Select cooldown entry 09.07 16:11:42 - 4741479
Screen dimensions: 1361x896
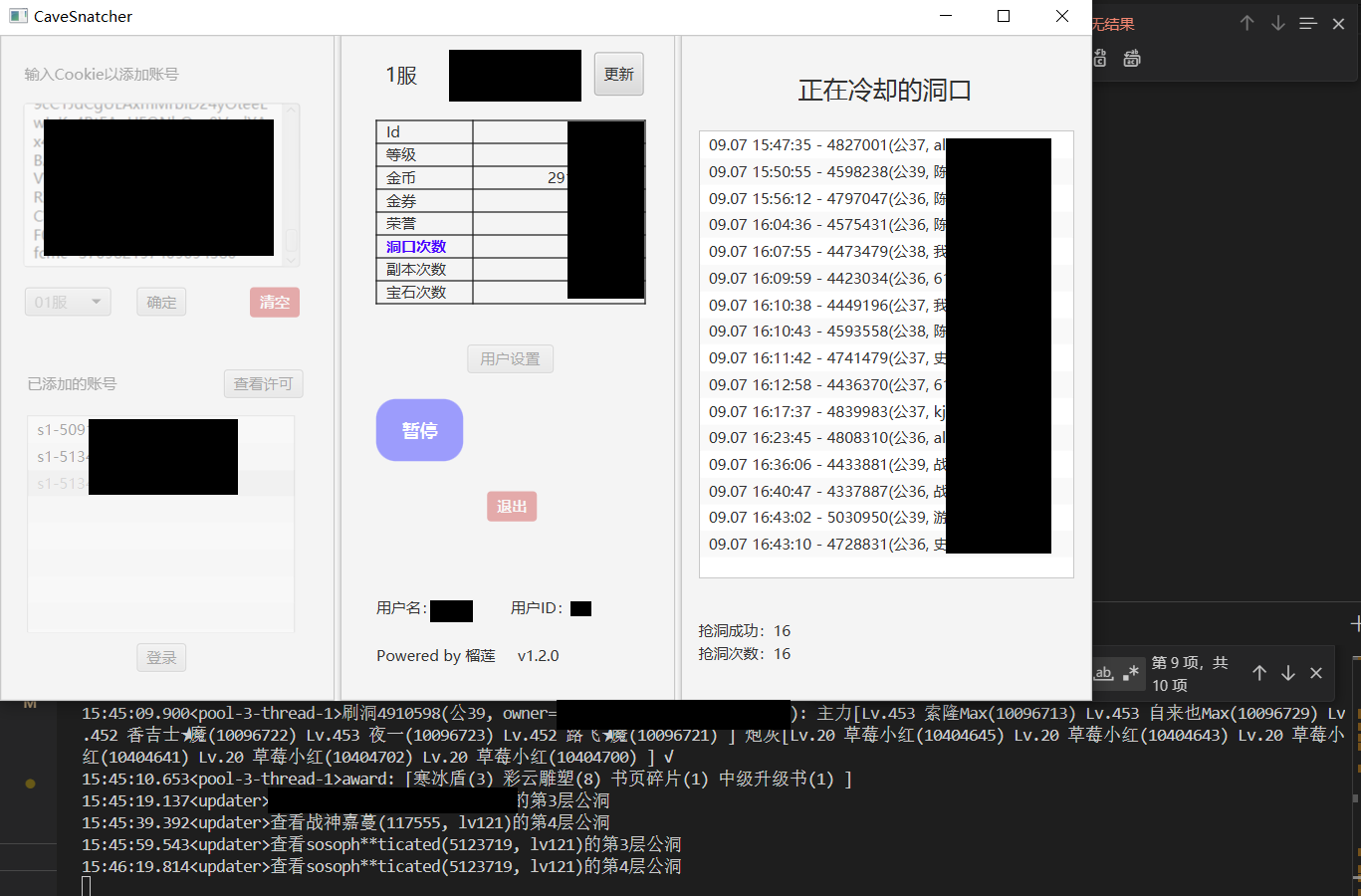pyautogui.click(x=886, y=357)
